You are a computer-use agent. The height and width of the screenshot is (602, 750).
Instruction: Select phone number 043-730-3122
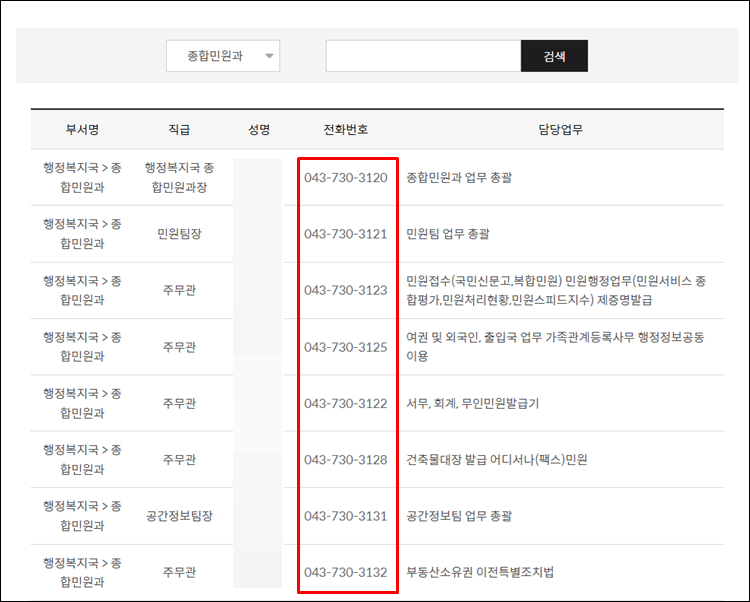pyautogui.click(x=346, y=404)
